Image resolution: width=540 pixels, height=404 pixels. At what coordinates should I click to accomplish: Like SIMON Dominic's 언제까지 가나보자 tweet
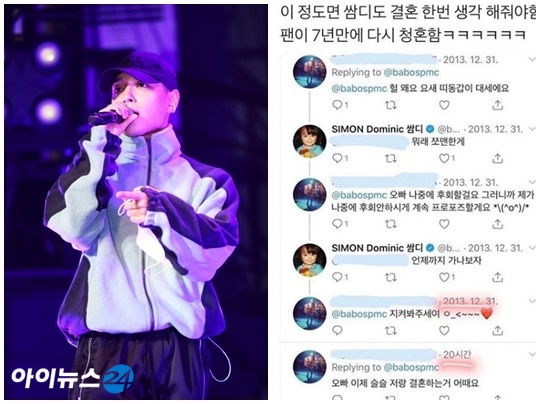pos(447,277)
